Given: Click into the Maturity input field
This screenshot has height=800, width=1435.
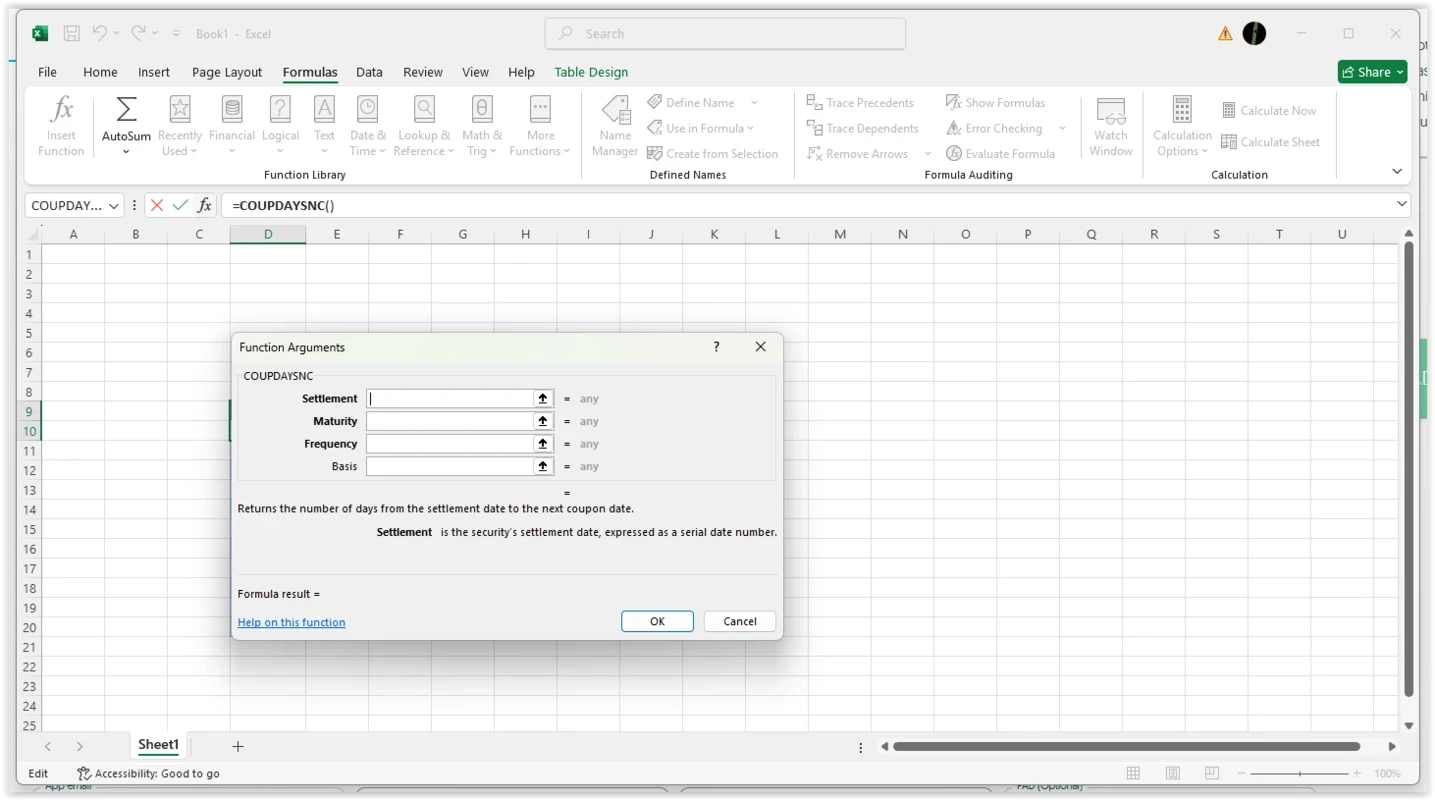Looking at the screenshot, I should coord(450,421).
